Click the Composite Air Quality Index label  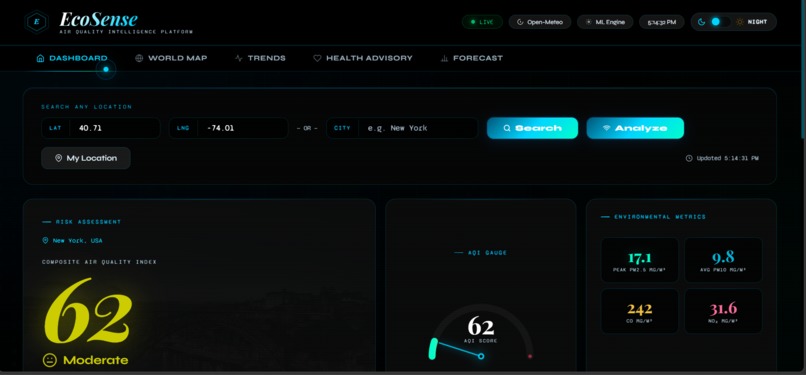coord(99,262)
